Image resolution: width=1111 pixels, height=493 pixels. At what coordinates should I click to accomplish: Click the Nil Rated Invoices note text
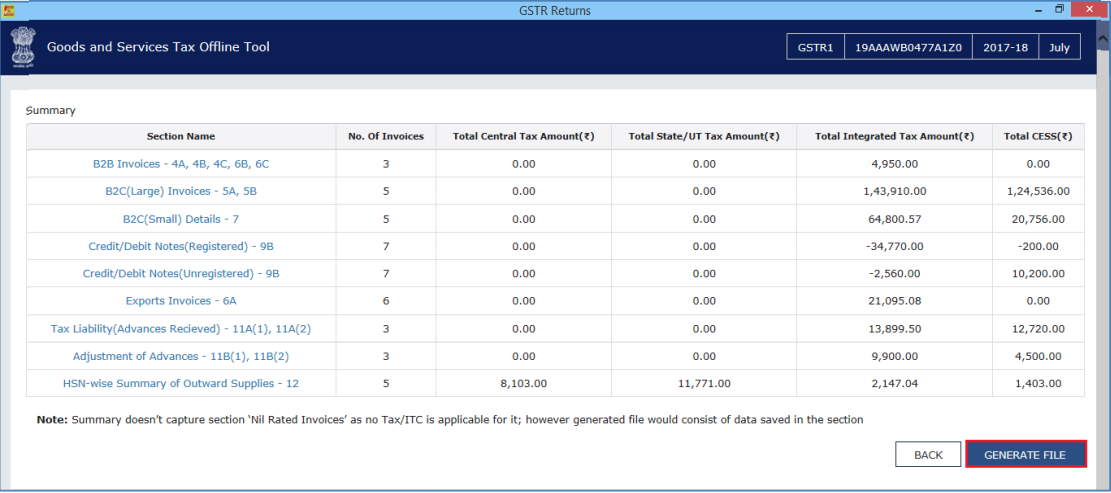(450, 419)
